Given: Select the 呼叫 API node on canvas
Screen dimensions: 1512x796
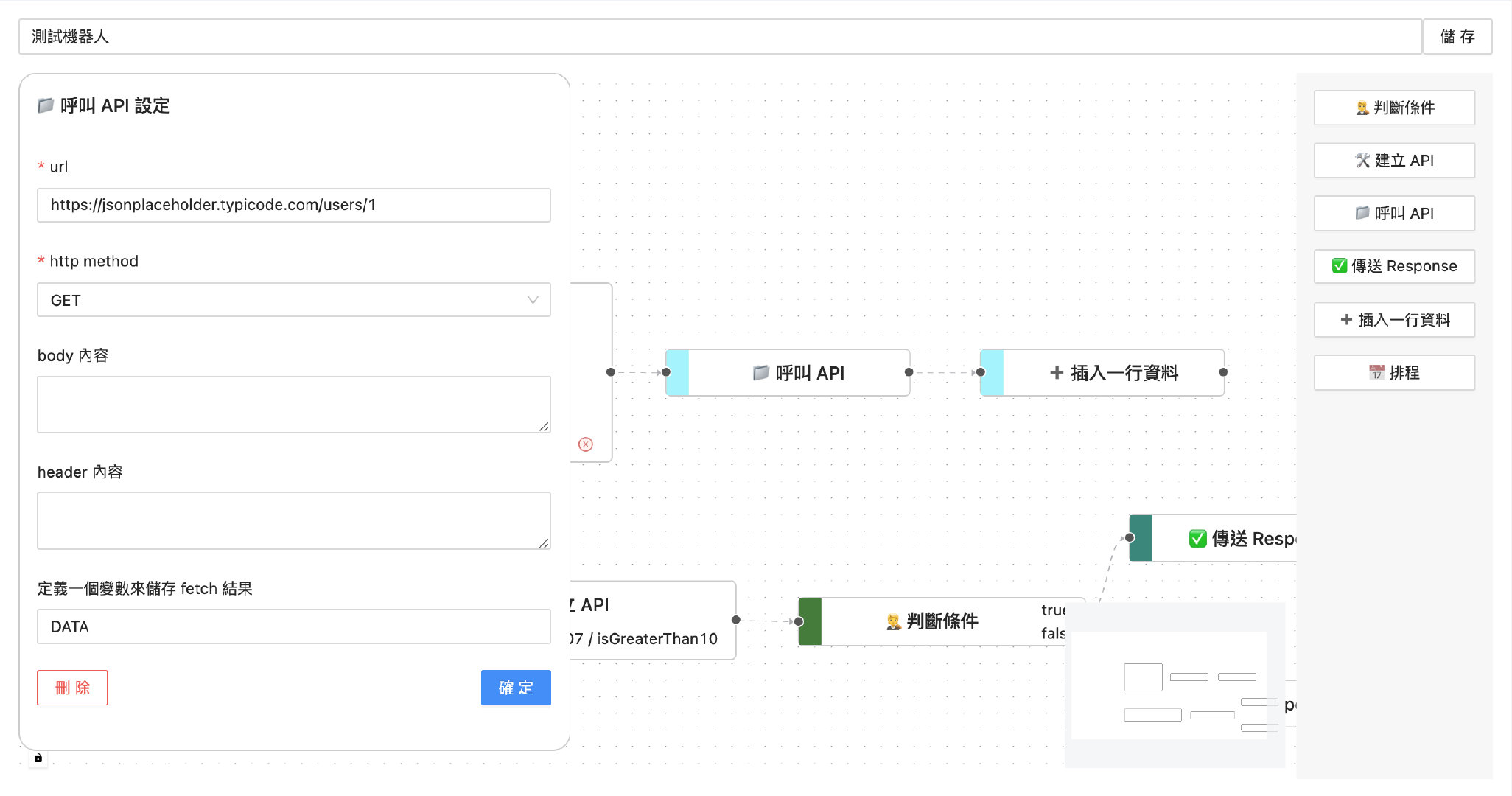Looking at the screenshot, I should (x=788, y=373).
